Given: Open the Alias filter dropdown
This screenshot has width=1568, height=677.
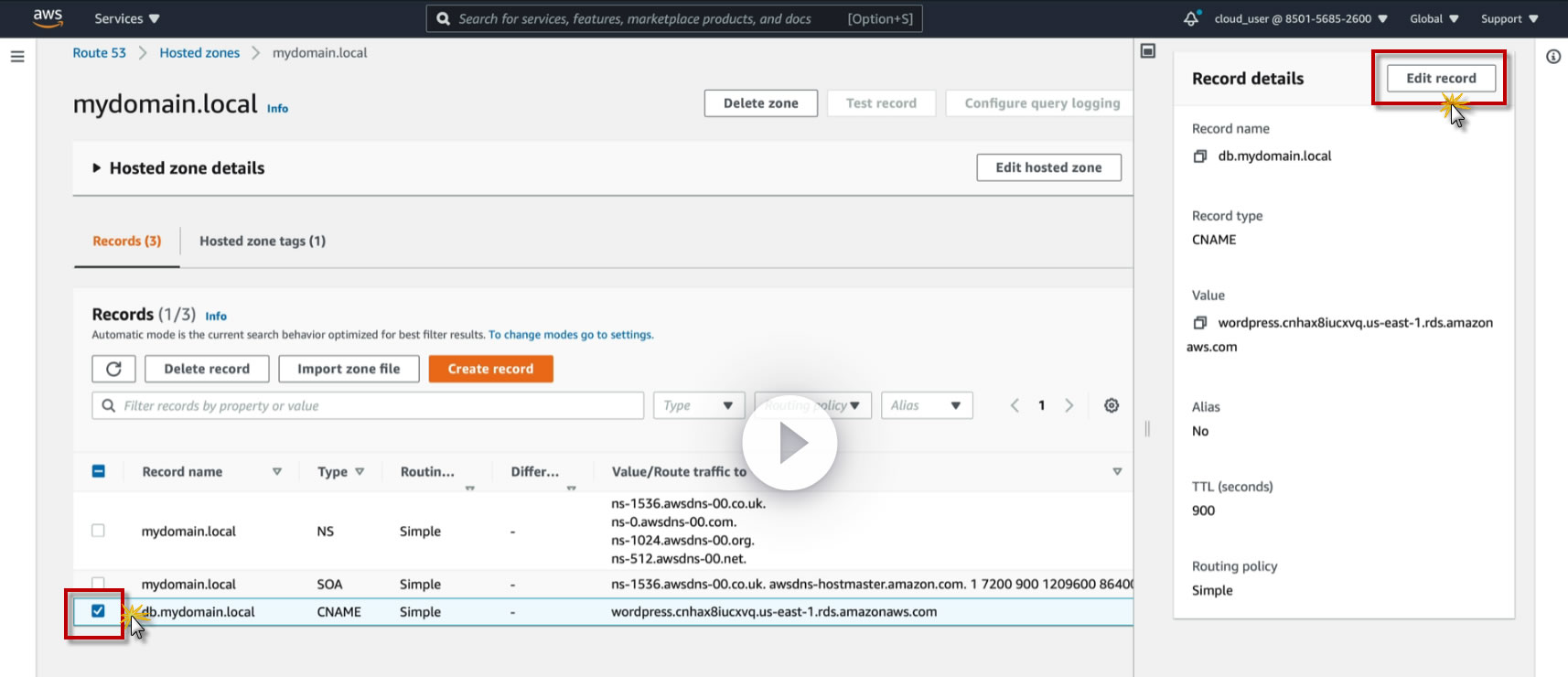Looking at the screenshot, I should coord(926,405).
